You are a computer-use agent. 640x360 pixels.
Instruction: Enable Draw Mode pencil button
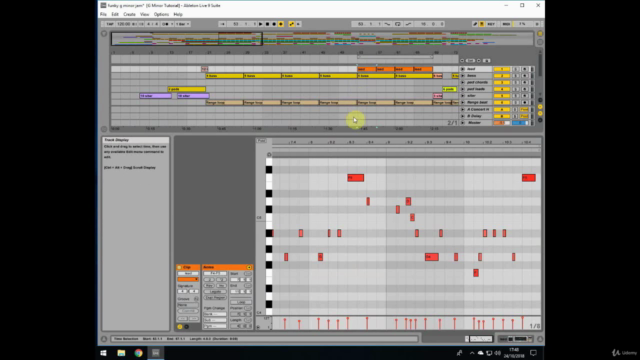[475, 24]
